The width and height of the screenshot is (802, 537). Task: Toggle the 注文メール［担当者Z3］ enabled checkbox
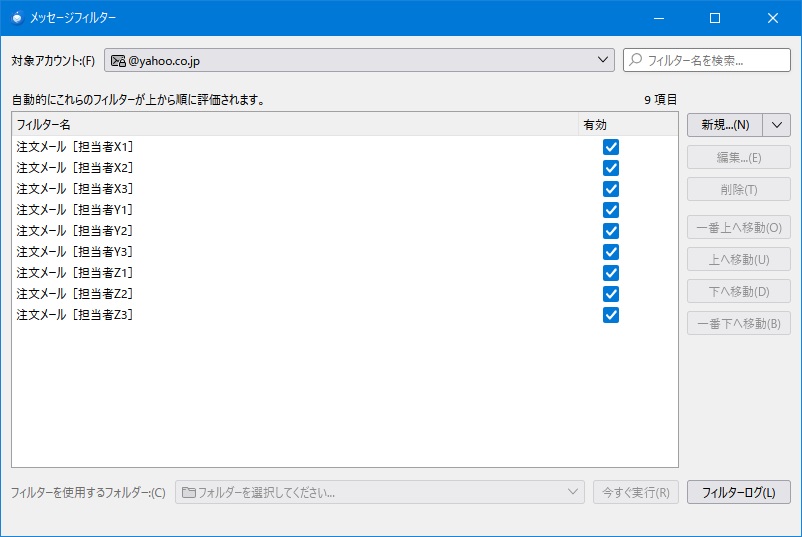click(611, 315)
